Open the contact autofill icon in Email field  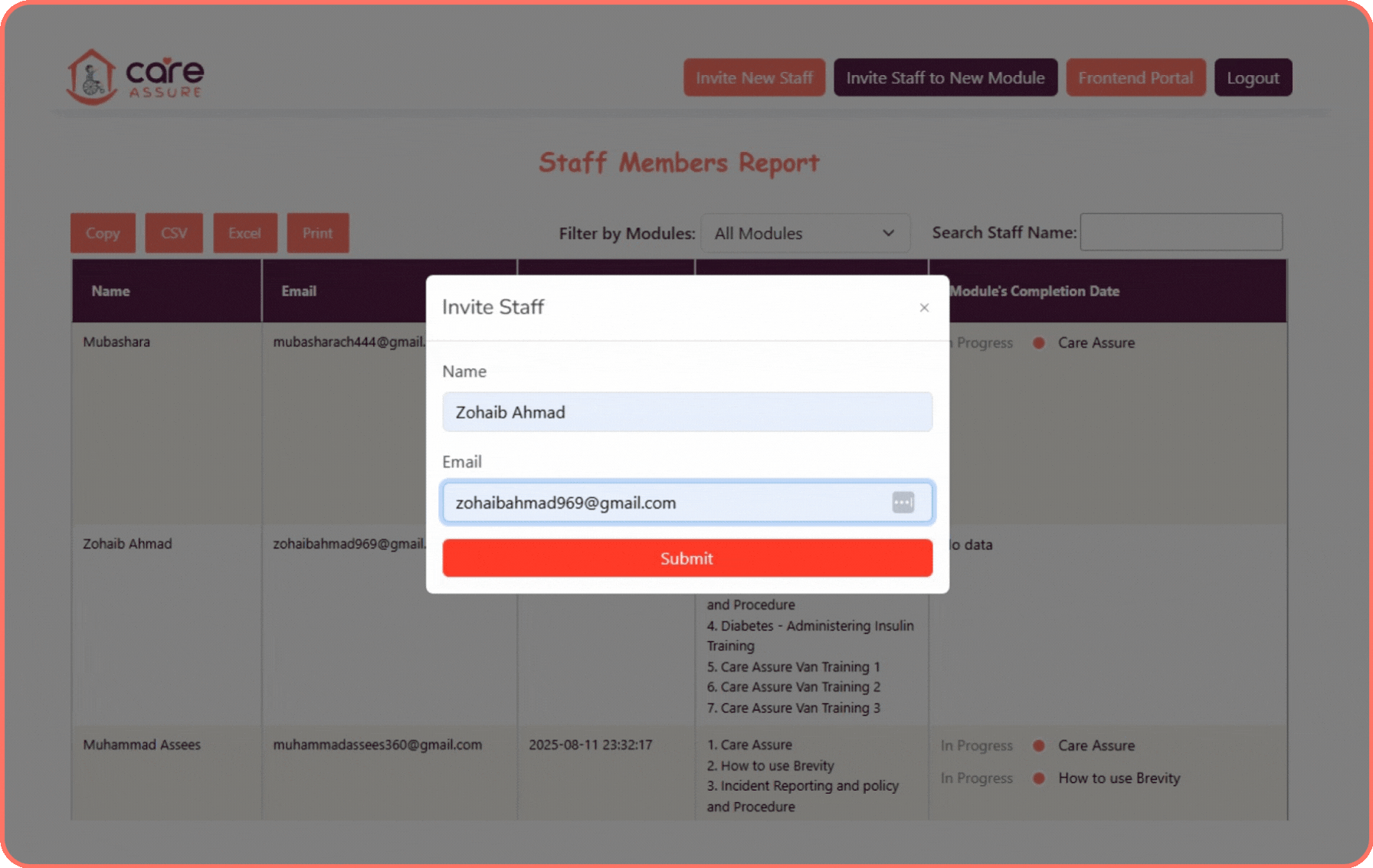point(903,502)
